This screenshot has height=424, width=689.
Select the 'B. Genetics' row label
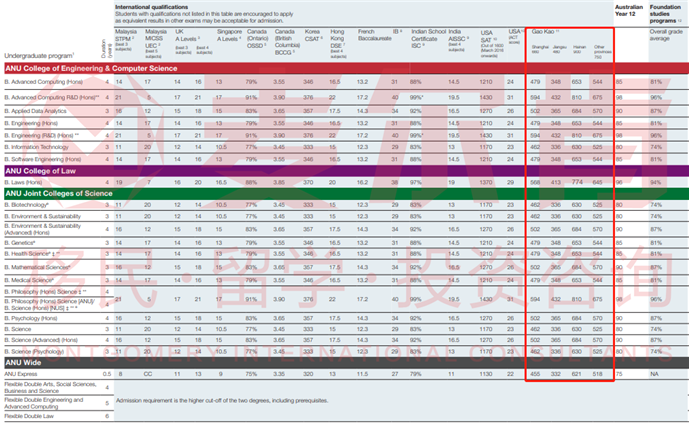(x=20, y=243)
